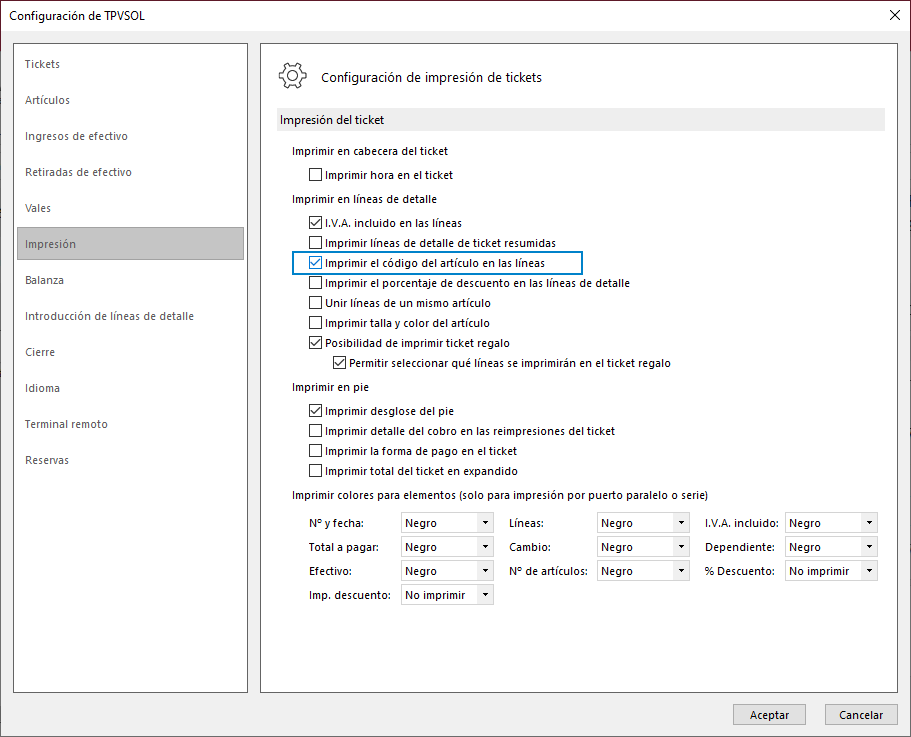Check Imprimir la forma de pago
This screenshot has width=911, height=737.
[x=315, y=451]
